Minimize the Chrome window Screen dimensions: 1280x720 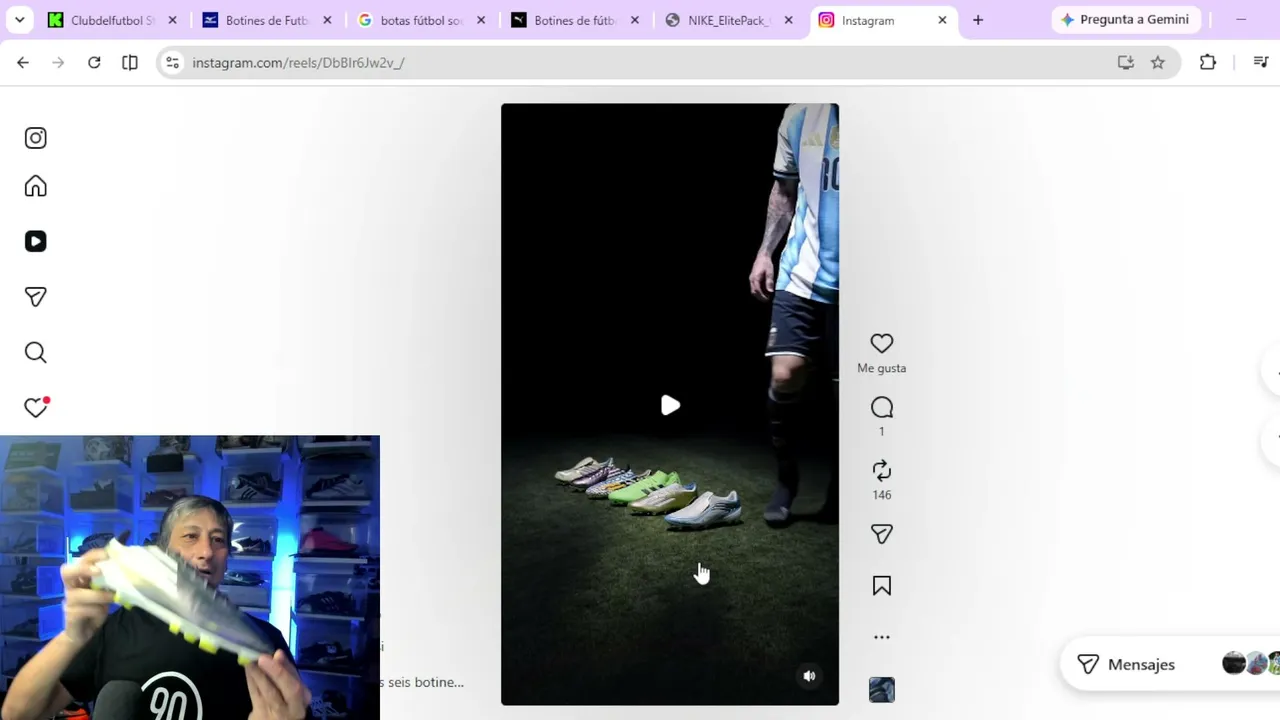point(1241,20)
